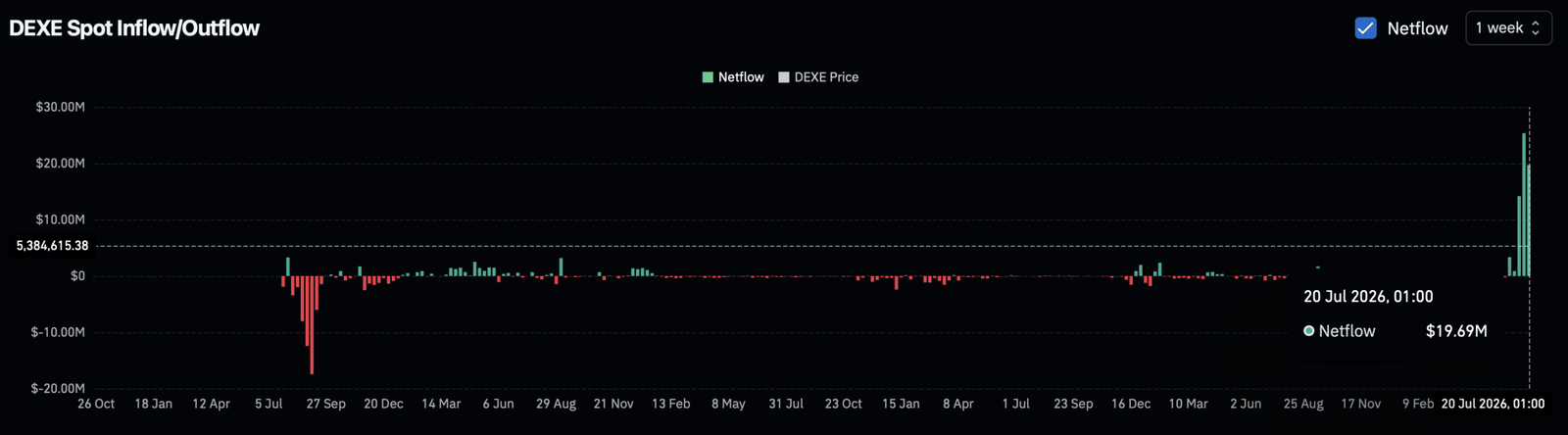The image size is (1568, 435).
Task: Click the tallest red outflow bar
Action: tap(312, 324)
